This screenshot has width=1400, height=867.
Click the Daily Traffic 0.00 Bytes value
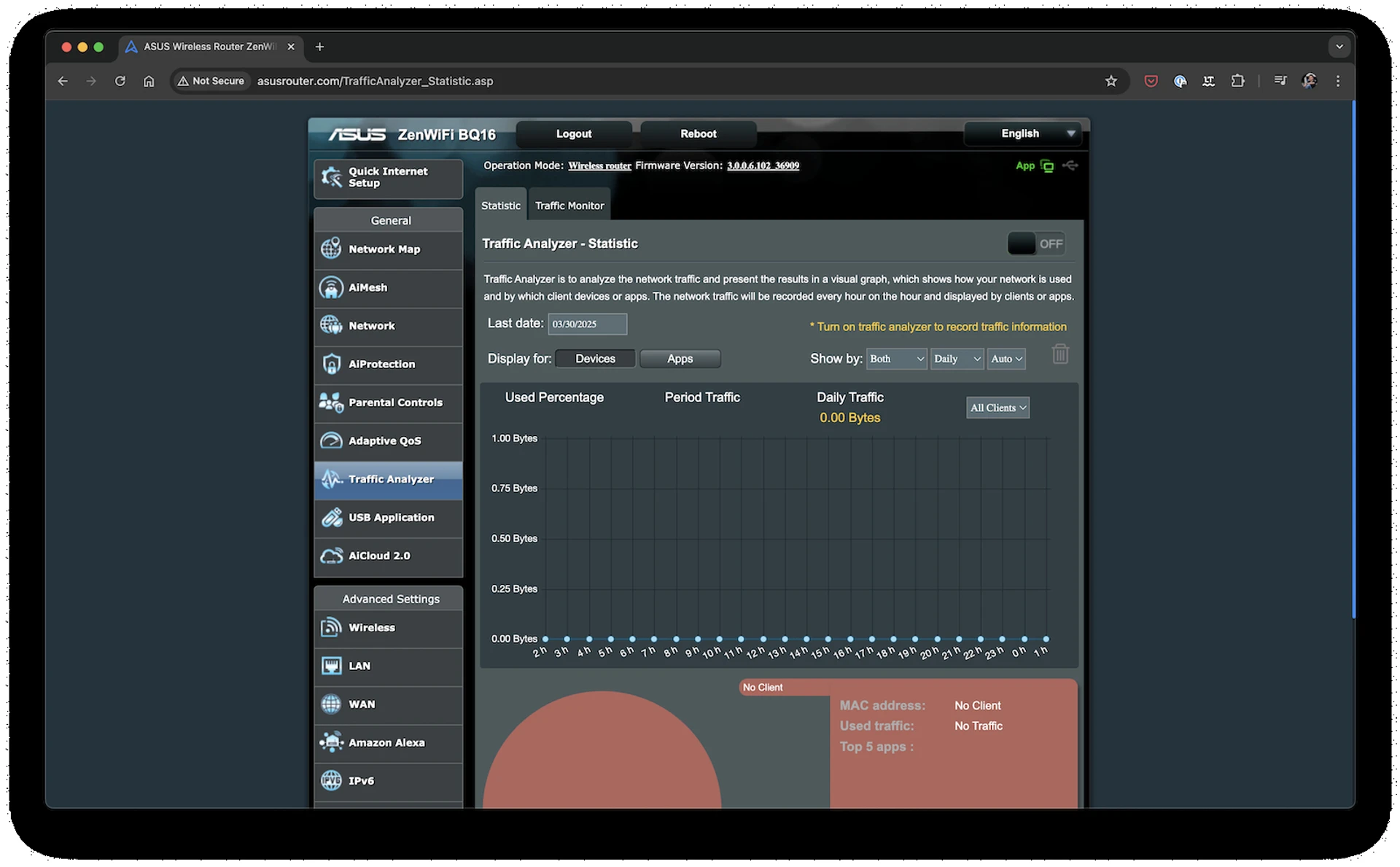849,418
